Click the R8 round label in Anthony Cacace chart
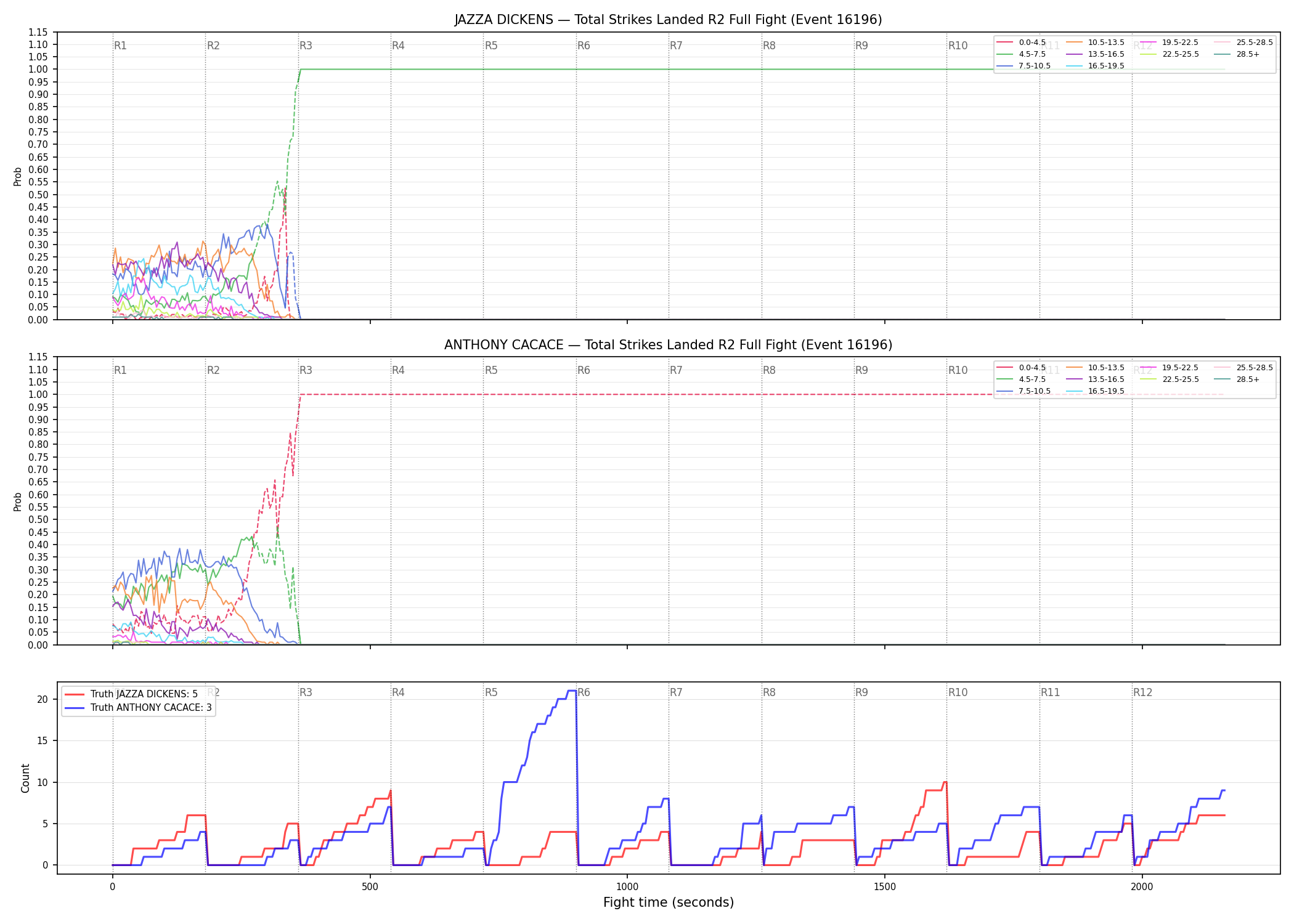This screenshot has height=924, width=1294. [x=769, y=370]
